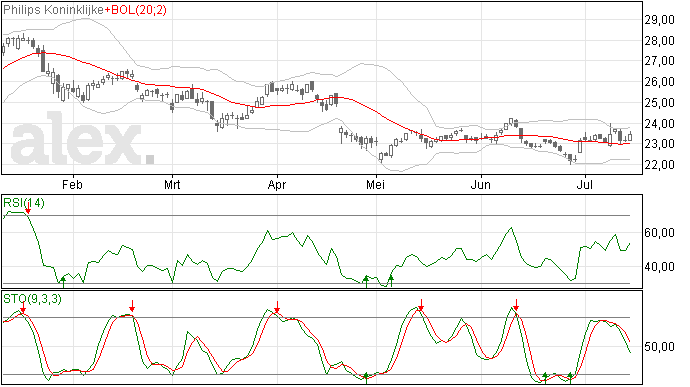Click the 22,00 price axis label
The height and width of the screenshot is (387, 690).
[659, 165]
